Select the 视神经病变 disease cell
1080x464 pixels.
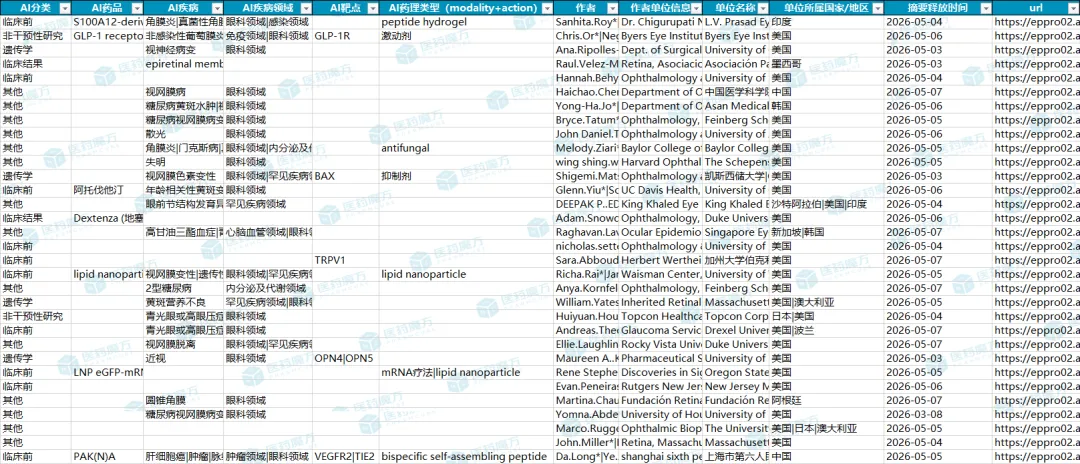pos(184,50)
